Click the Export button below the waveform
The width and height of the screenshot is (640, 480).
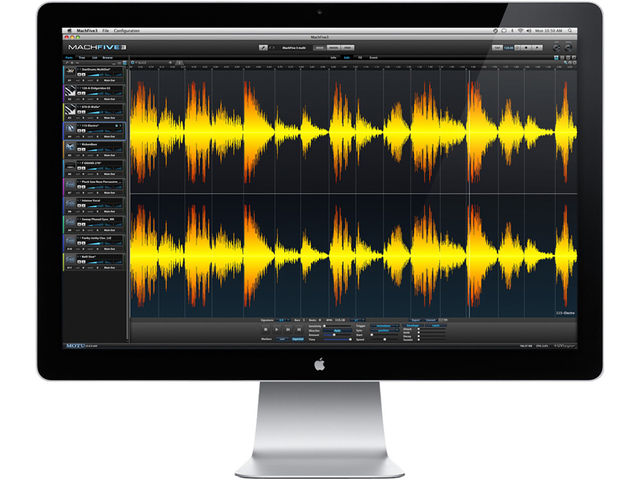click(416, 320)
